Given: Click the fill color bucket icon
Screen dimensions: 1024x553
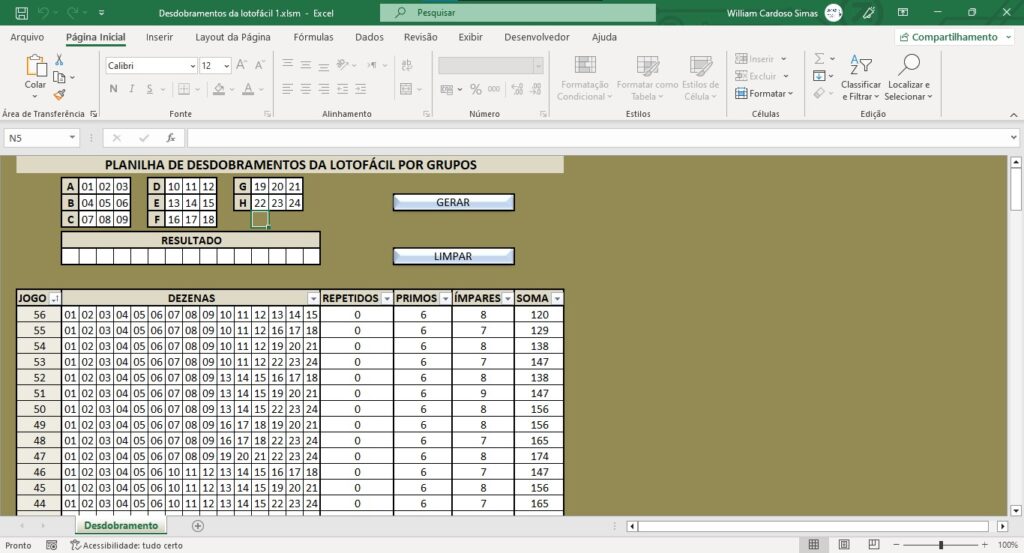Looking at the screenshot, I should click(219, 89).
